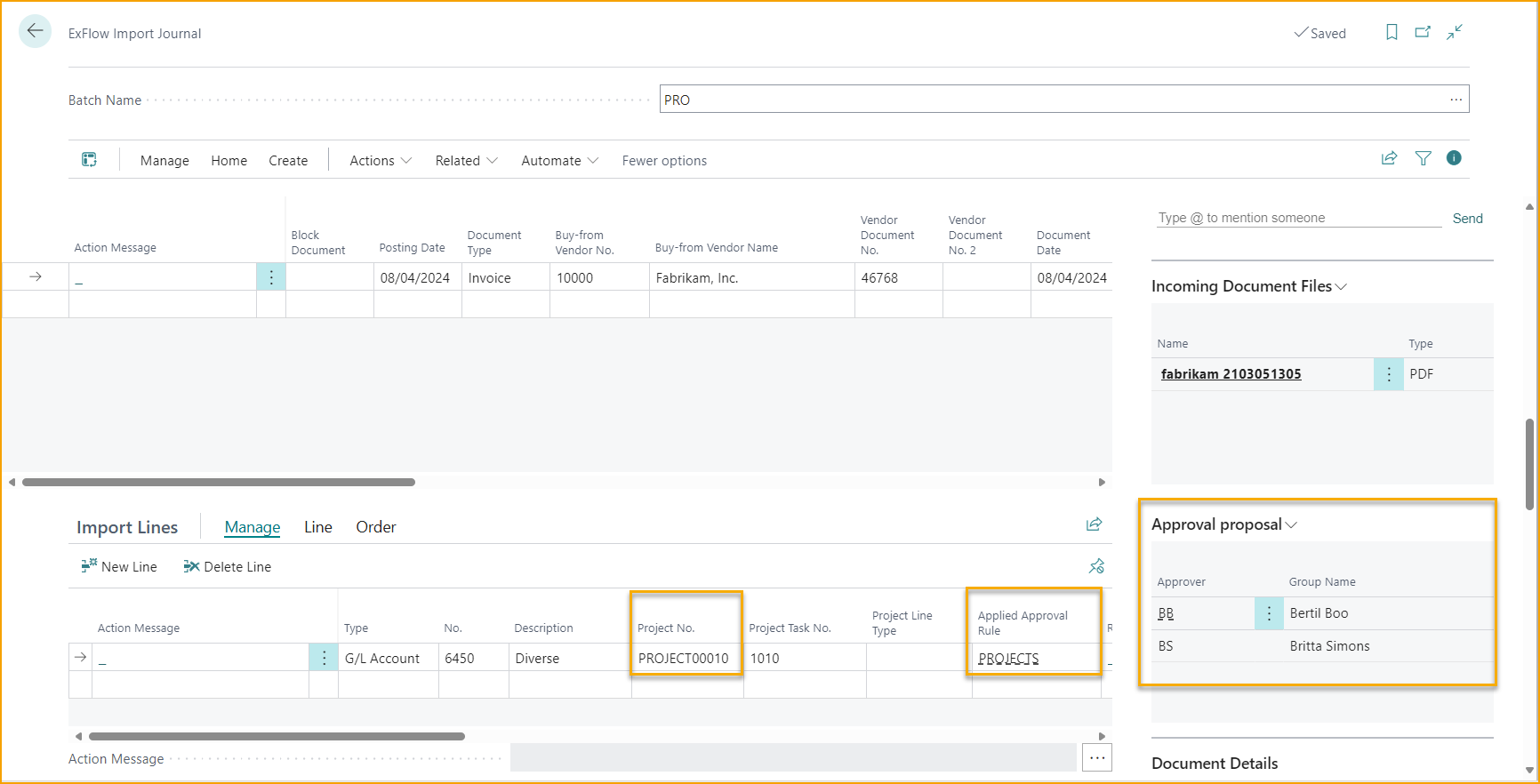The image size is (1540, 784).
Task: Toggle the filter pane funnel icon
Action: [x=1423, y=158]
